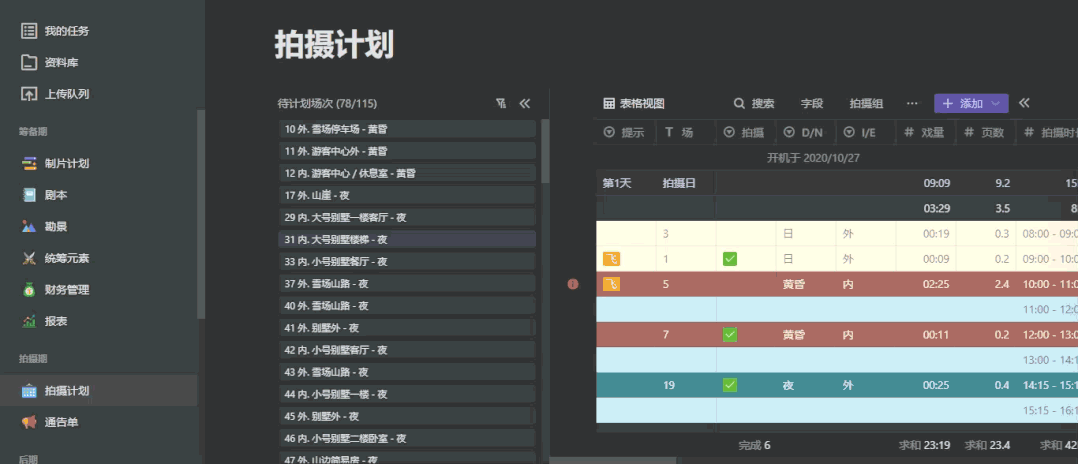This screenshot has height=464, width=1078.
Task: Select scene 40 外. 雪场山路 - 夜
Action: pyautogui.click(x=407, y=305)
